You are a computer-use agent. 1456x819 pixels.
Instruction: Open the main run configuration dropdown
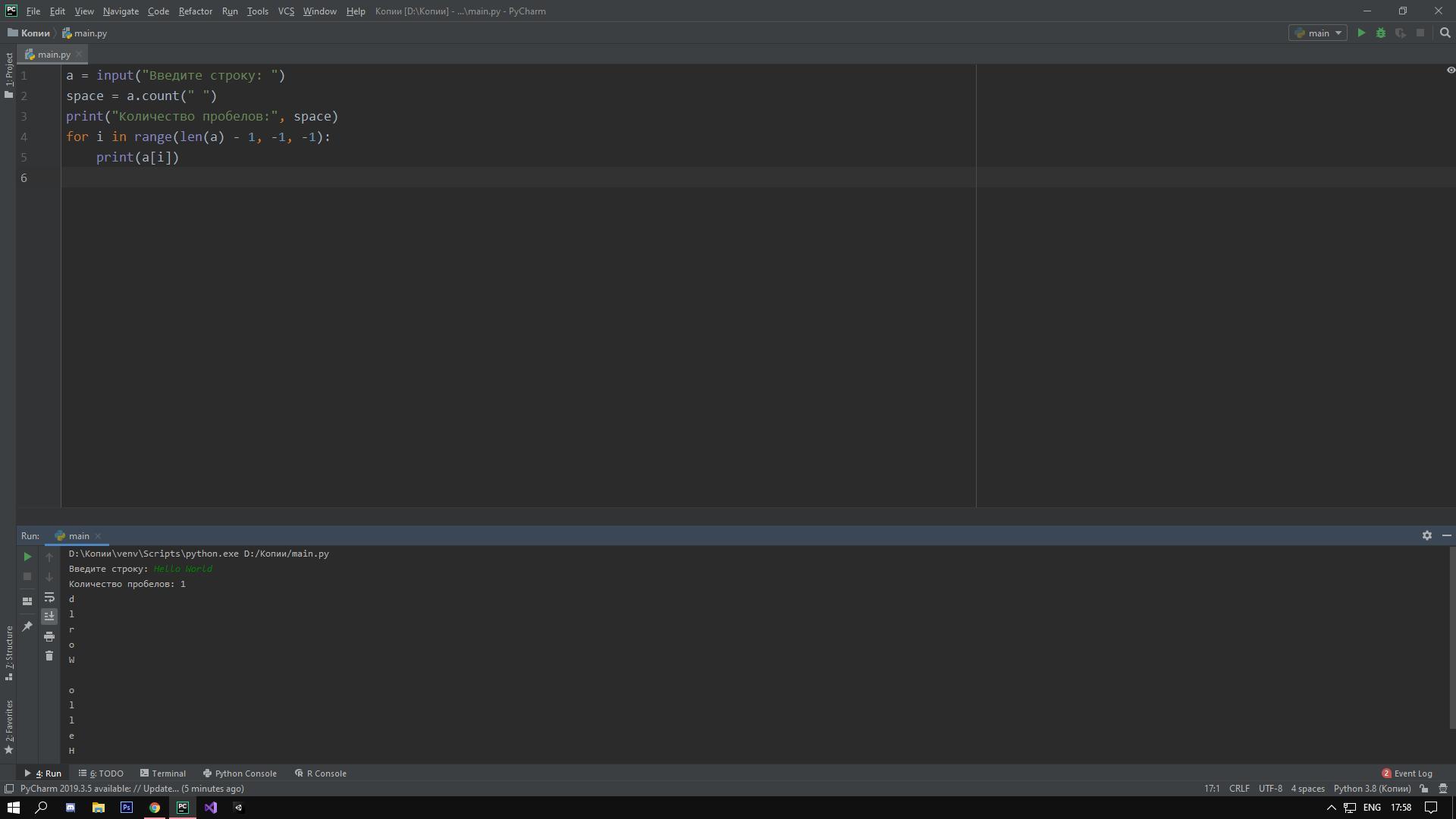pos(1317,33)
